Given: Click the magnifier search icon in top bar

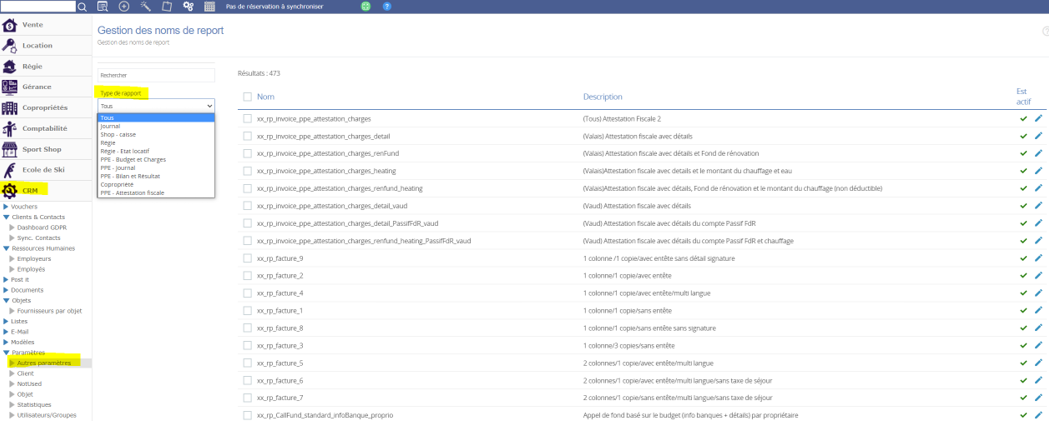Looking at the screenshot, I should coord(82,7).
